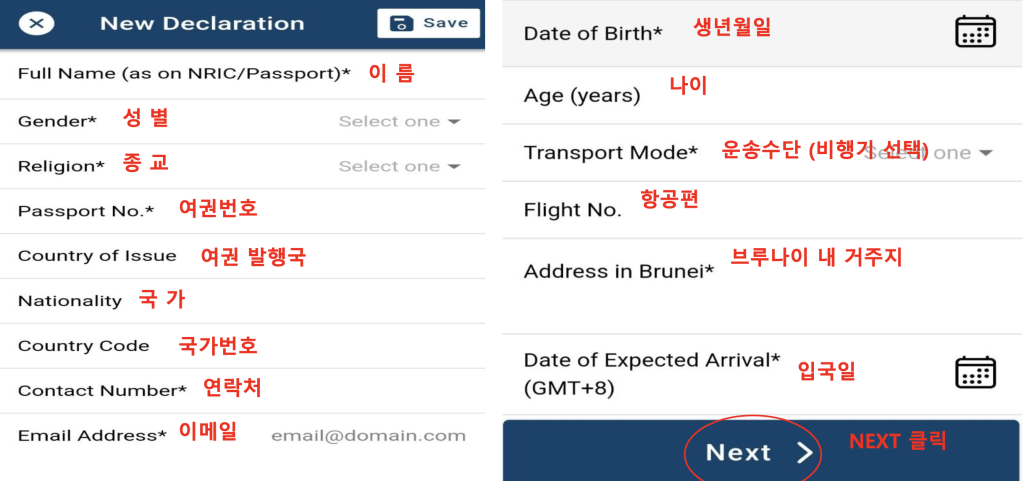Close the New Declaration form
This screenshot has width=1024, height=481.
click(x=36, y=24)
